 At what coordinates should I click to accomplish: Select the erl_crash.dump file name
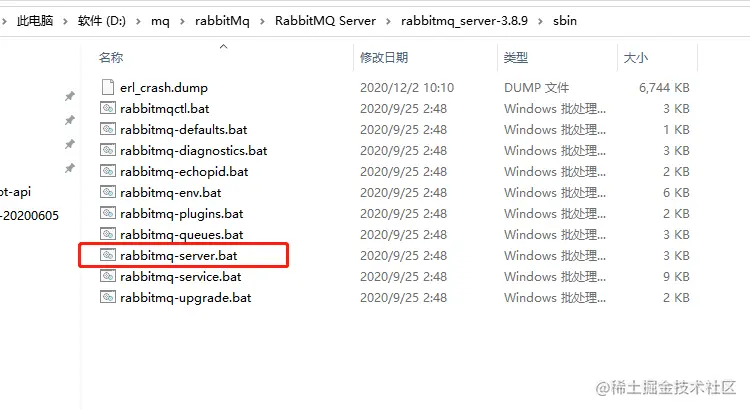point(164,88)
